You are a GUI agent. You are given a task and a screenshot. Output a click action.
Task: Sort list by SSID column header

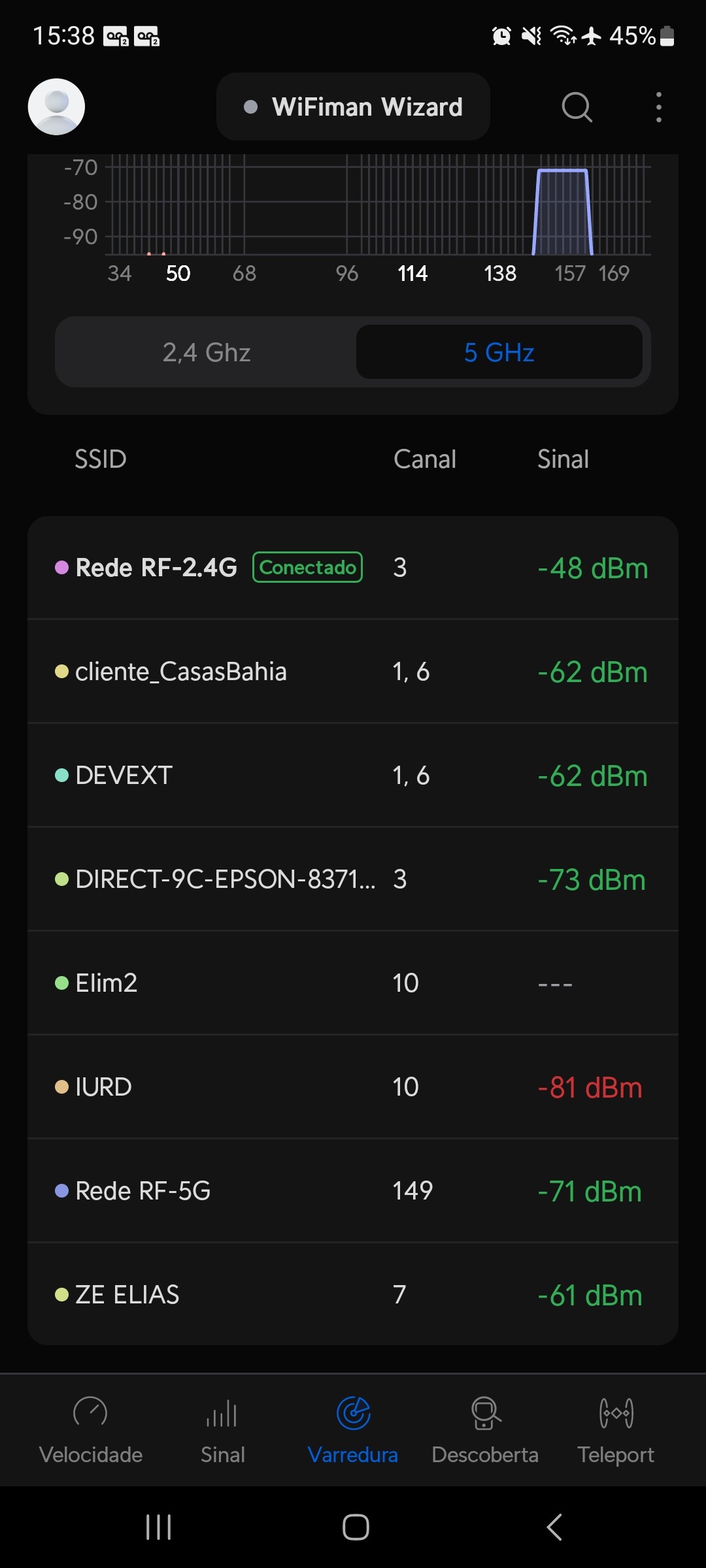click(101, 459)
